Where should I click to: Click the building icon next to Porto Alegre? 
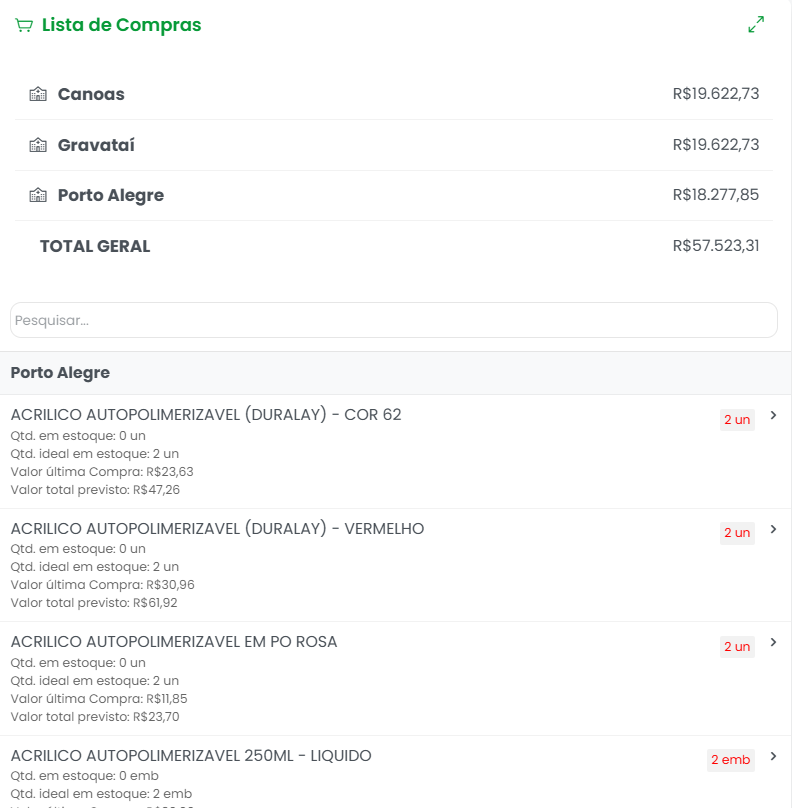(38, 196)
